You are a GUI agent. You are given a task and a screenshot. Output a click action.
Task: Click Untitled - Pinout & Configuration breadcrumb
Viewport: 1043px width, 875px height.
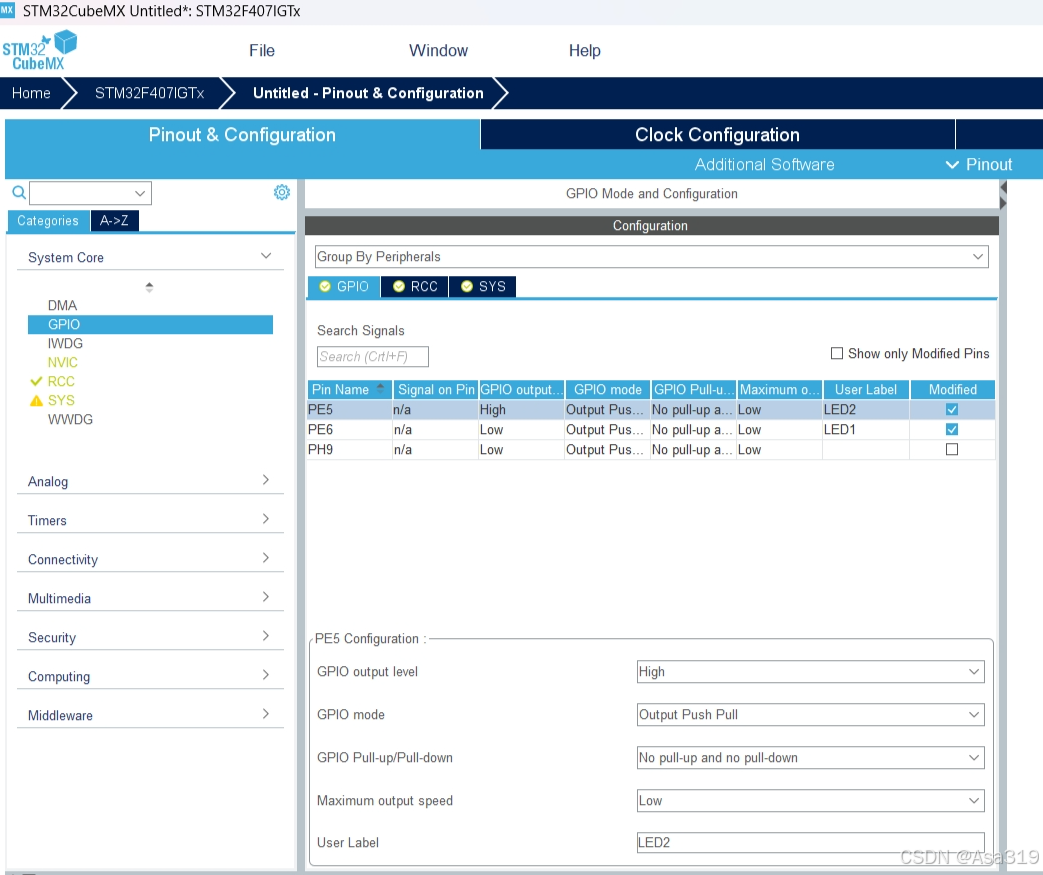pyautogui.click(x=368, y=93)
